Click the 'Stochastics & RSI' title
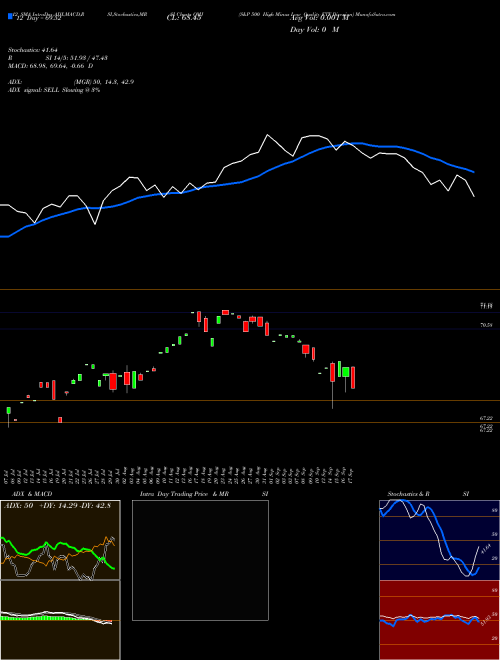This screenshot has height=660, width=500. (428, 494)
